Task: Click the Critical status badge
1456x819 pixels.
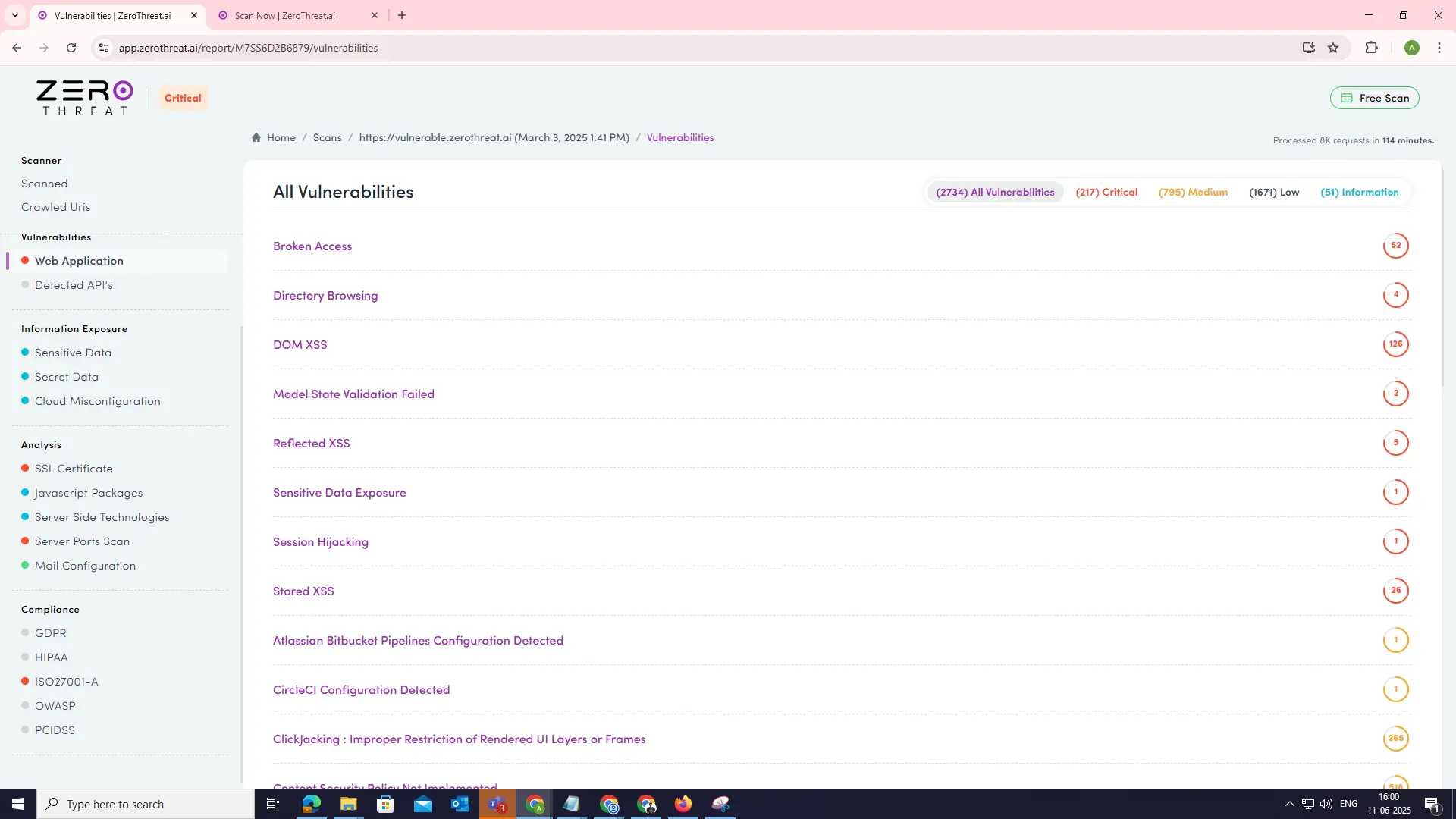Action: point(183,98)
